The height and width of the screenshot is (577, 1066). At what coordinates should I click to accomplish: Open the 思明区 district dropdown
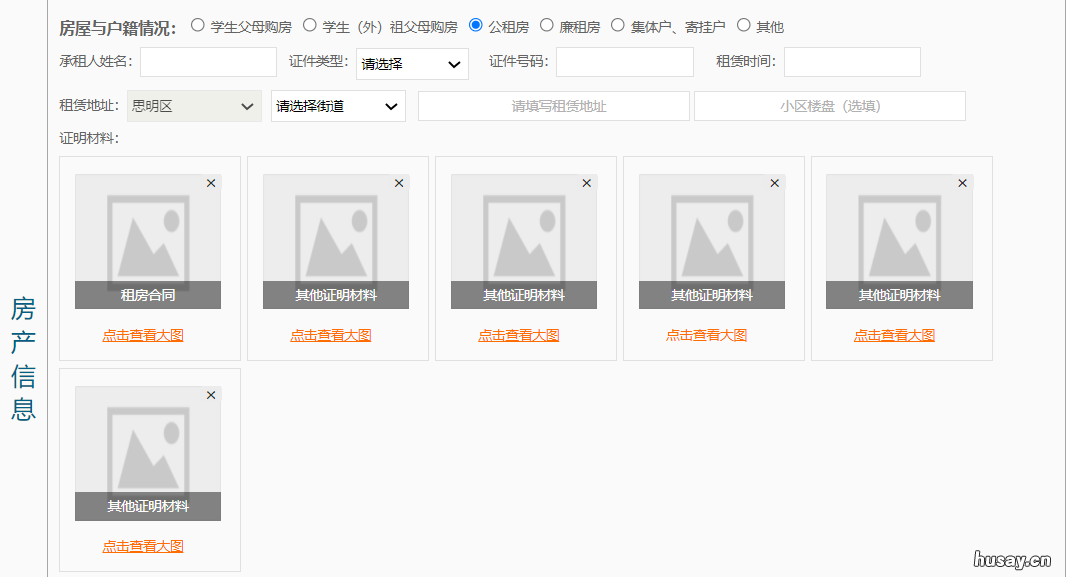pyautogui.click(x=193, y=105)
